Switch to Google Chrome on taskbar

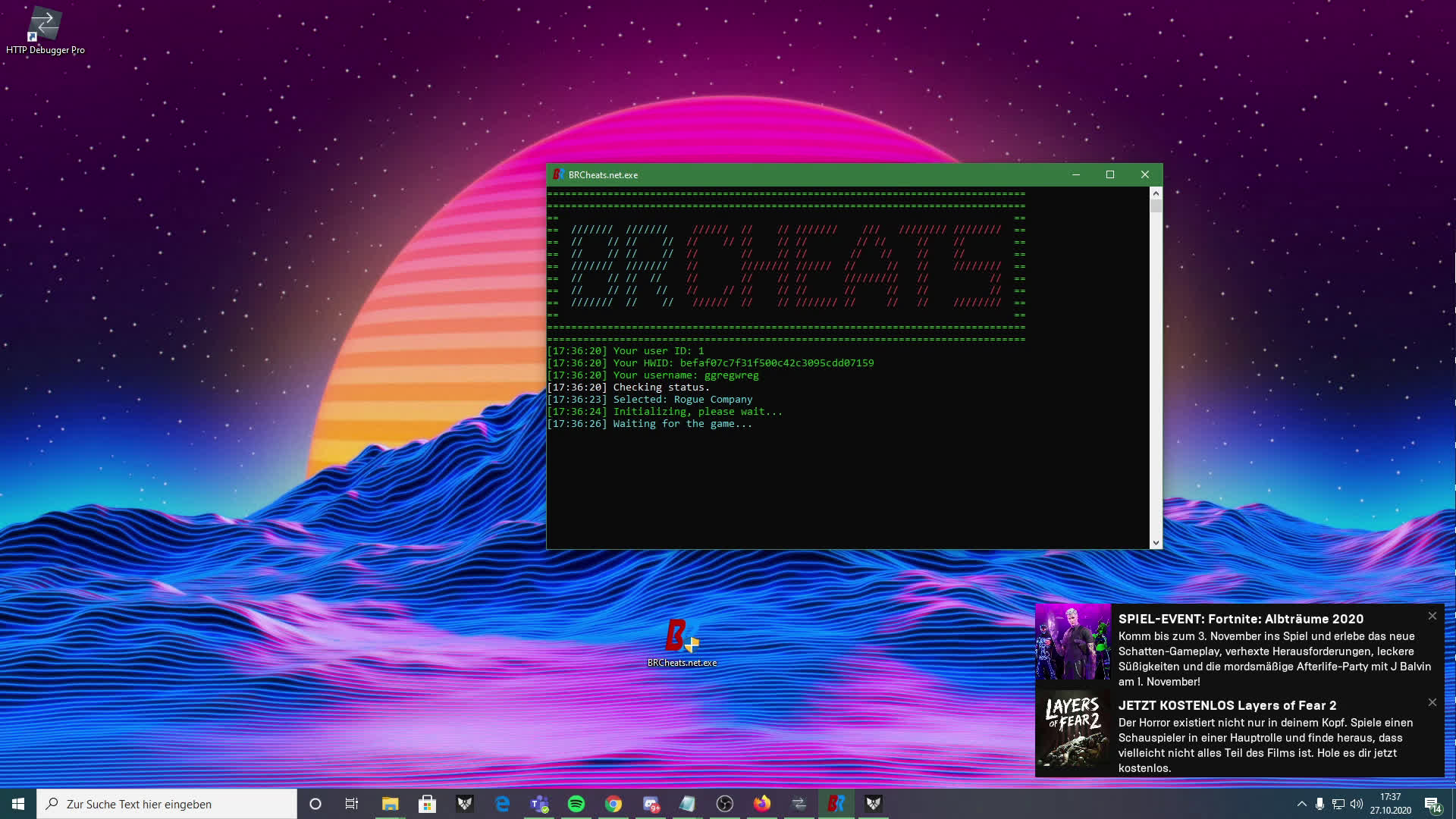[x=613, y=804]
